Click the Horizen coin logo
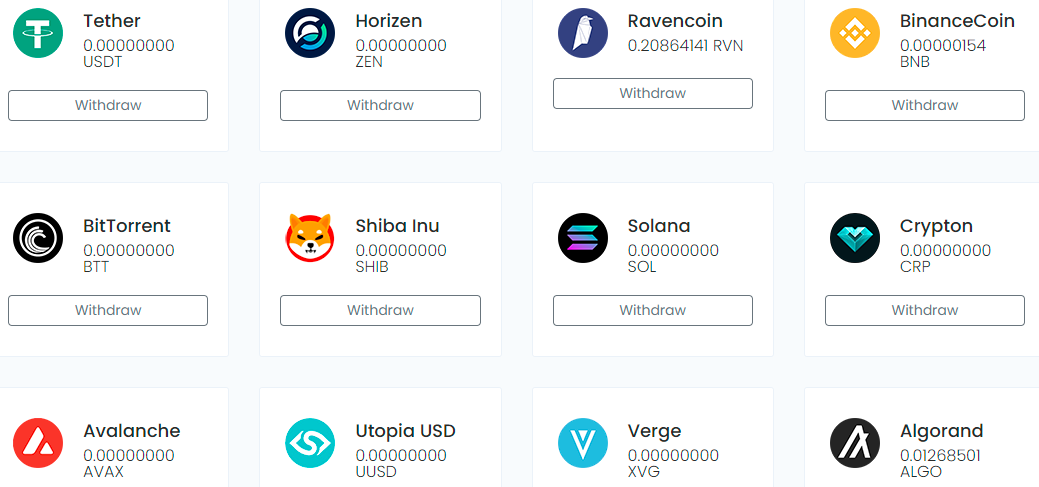 (310, 33)
